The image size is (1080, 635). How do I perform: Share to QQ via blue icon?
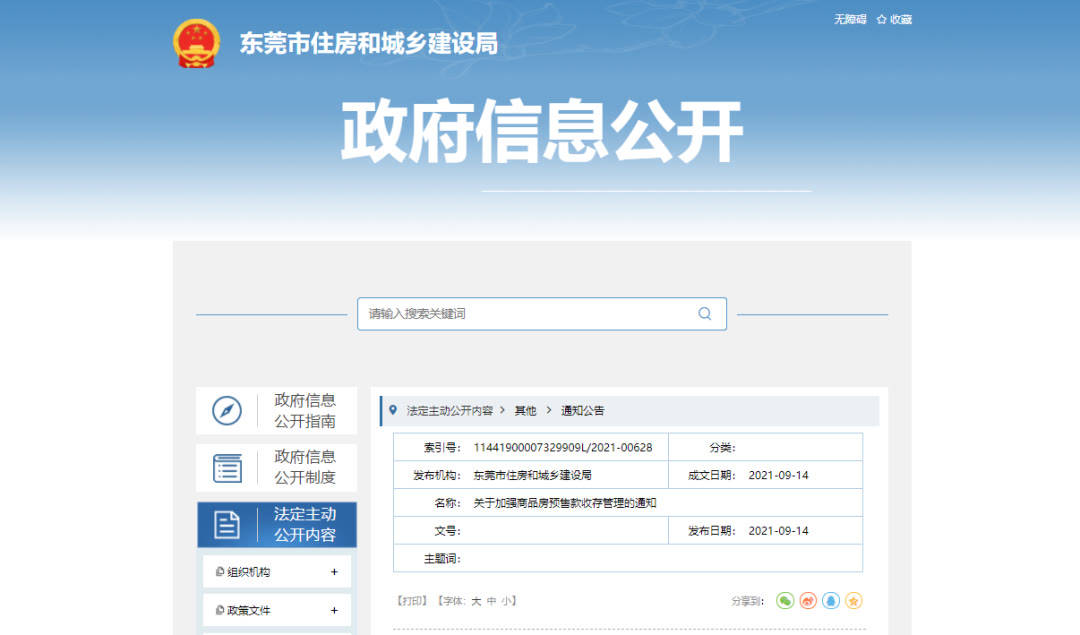830,601
